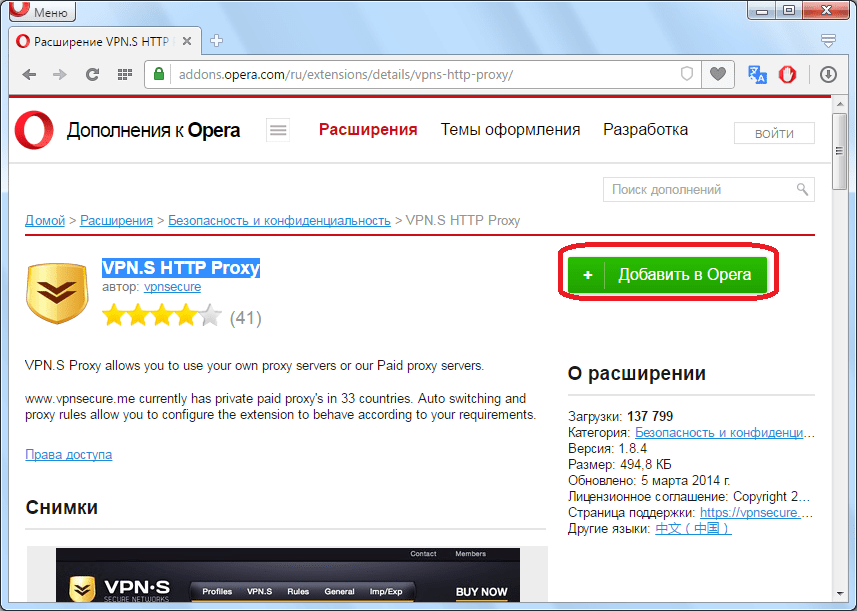This screenshot has height=611, width=857.
Task: Click the Opera logo on addons page
Action: click(x=34, y=130)
